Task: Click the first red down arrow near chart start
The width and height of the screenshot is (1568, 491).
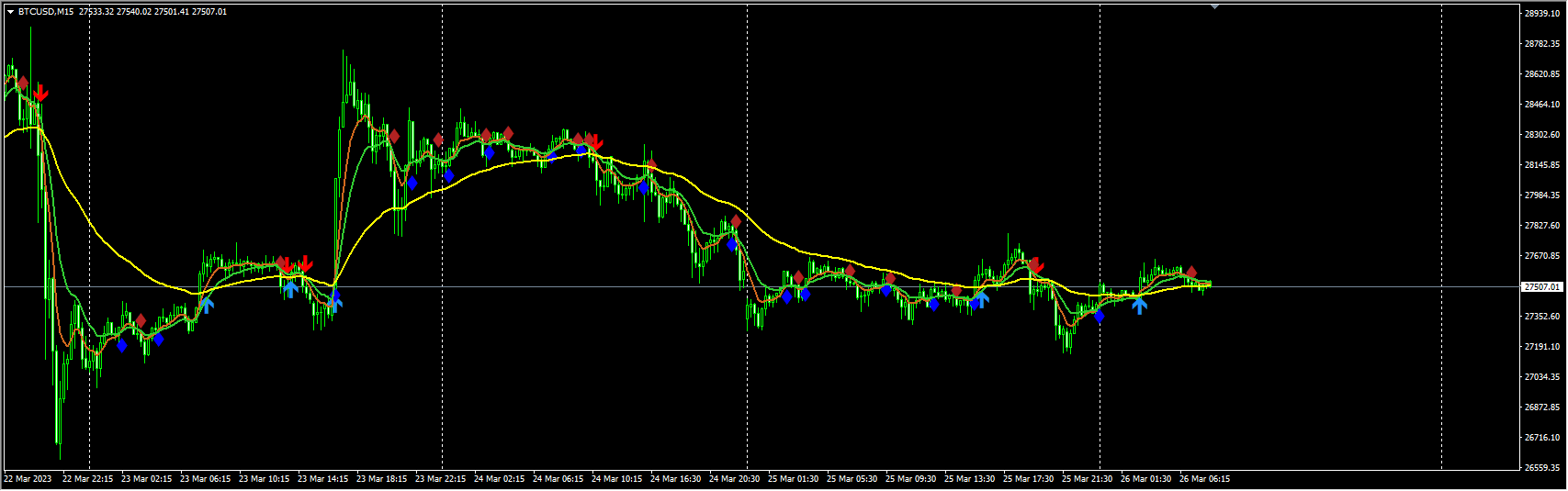Action: click(40, 93)
